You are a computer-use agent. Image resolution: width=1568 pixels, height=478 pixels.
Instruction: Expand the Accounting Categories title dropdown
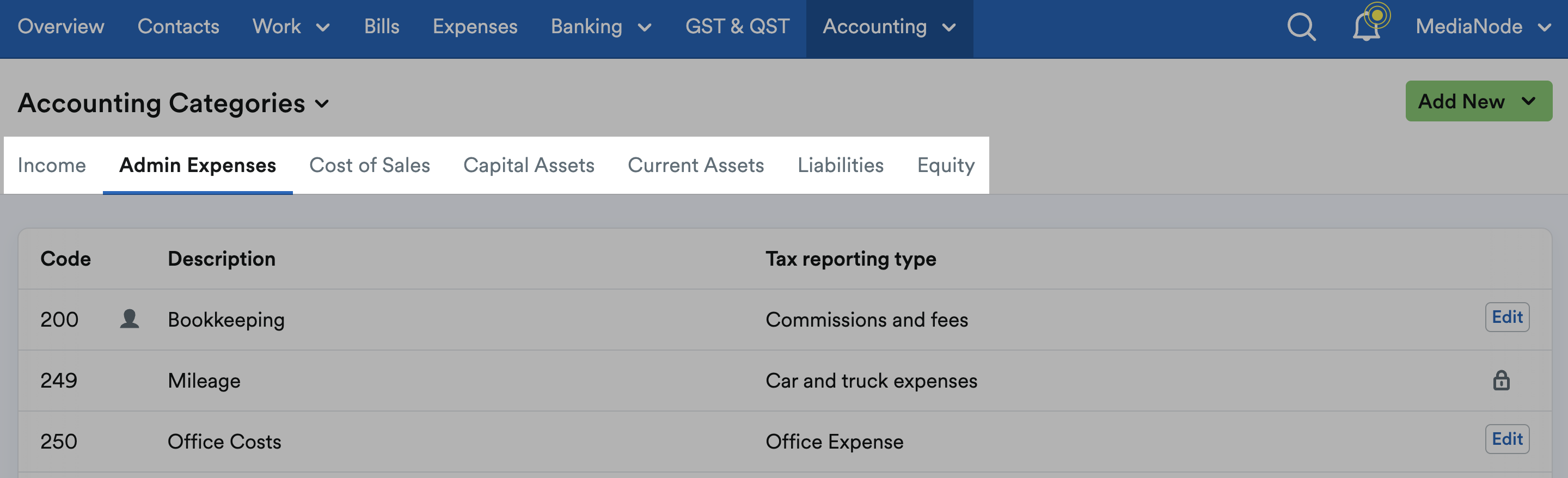click(174, 103)
